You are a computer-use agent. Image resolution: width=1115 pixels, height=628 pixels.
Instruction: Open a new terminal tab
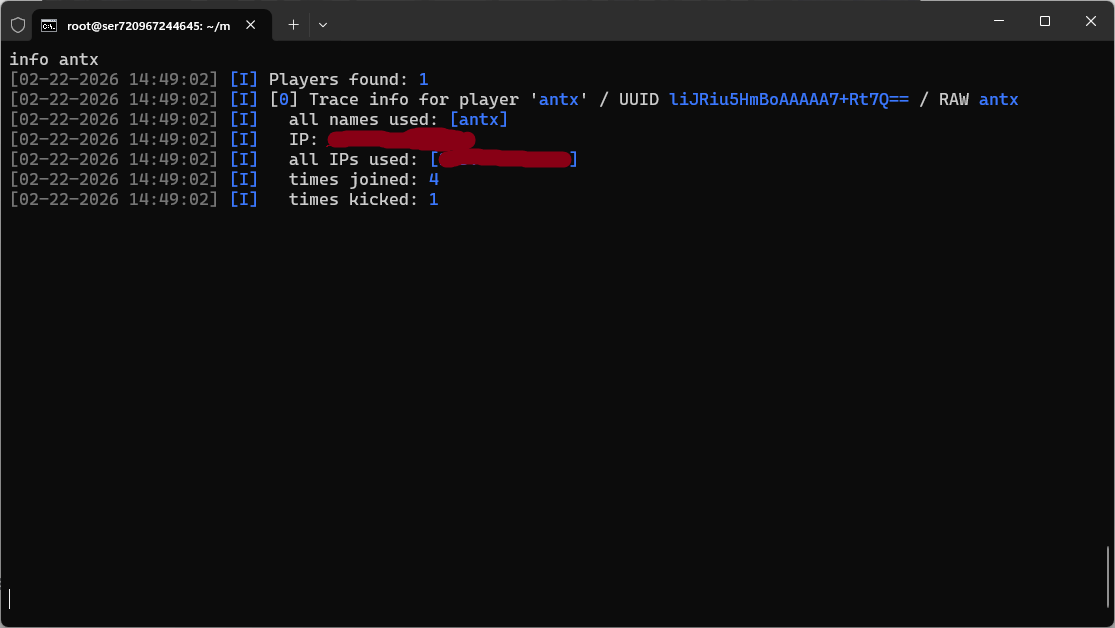(x=293, y=25)
